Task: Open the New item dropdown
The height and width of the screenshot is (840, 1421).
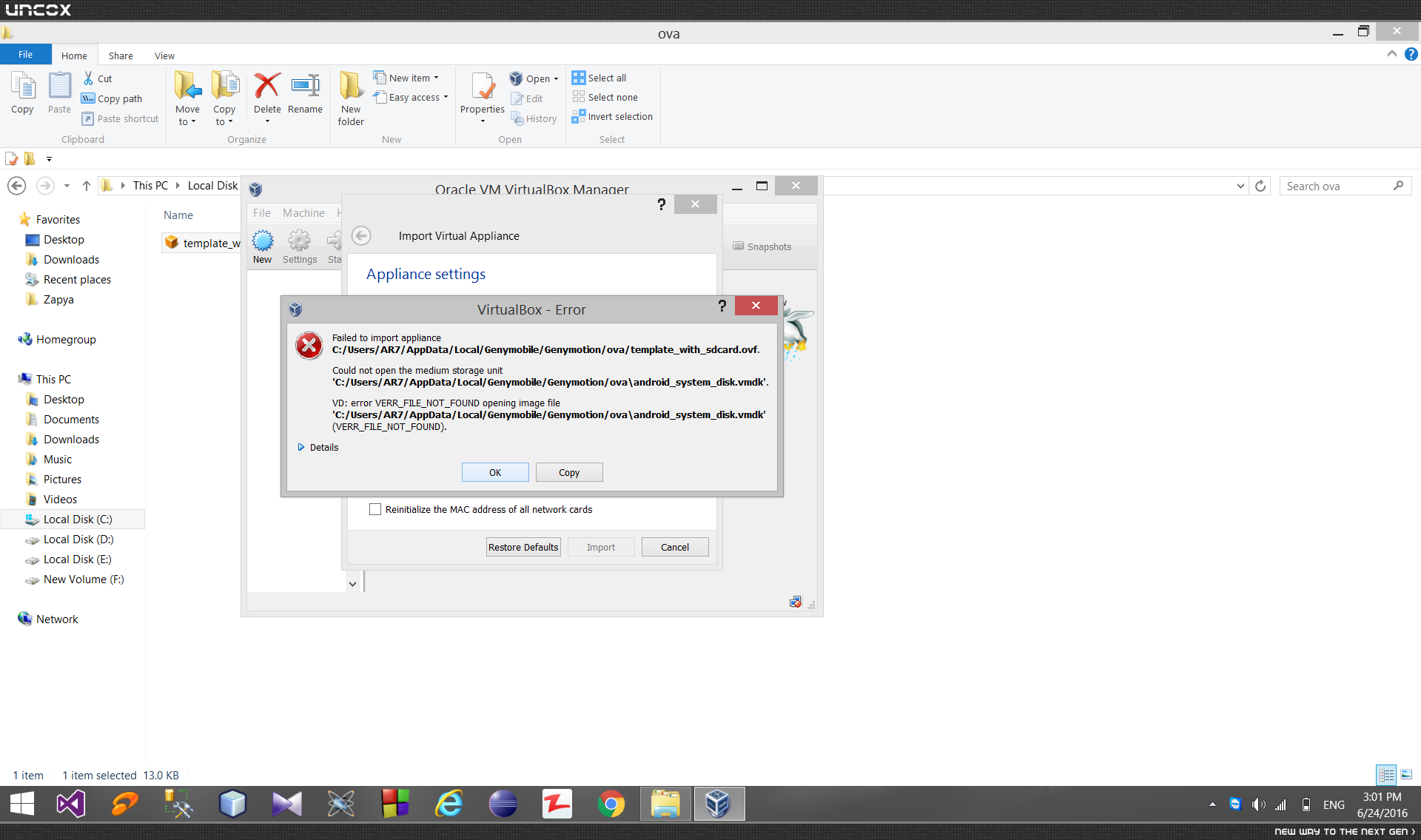Action: tap(406, 78)
